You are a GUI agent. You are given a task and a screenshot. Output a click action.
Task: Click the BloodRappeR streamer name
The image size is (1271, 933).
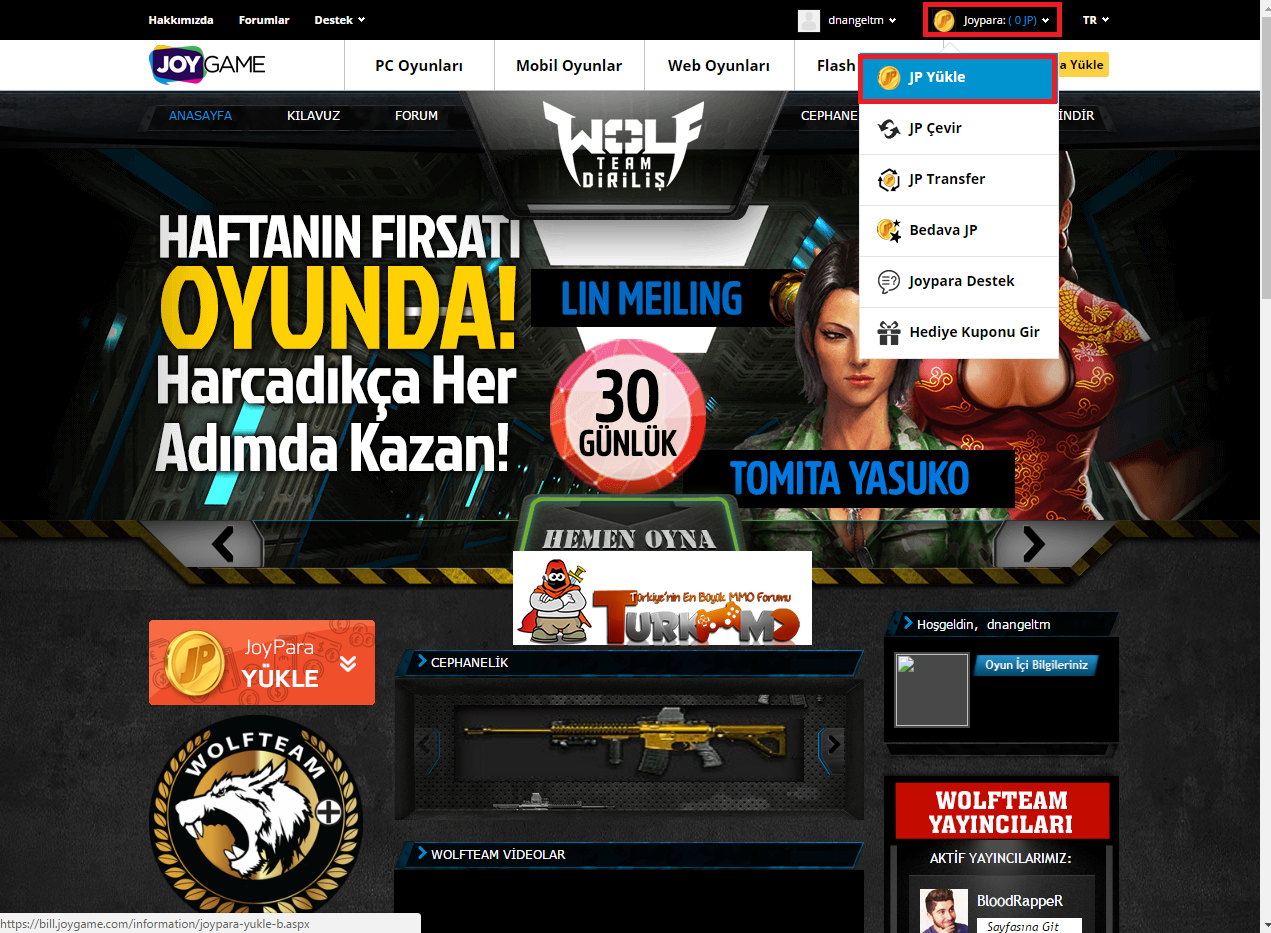tap(1019, 901)
